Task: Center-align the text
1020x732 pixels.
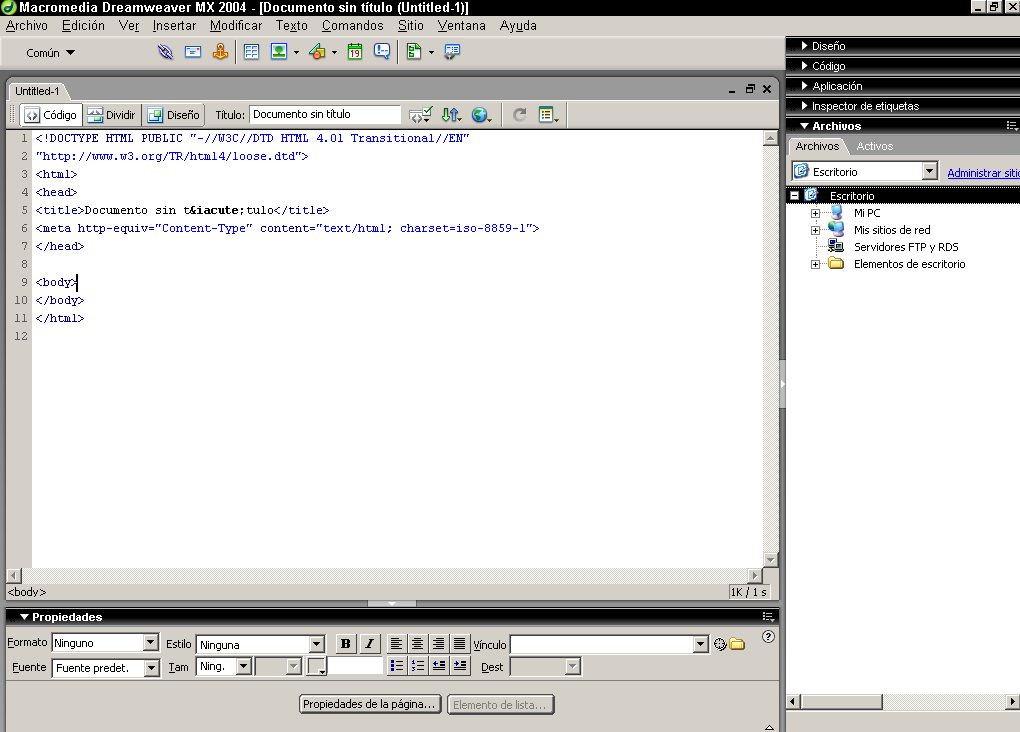Action: pos(418,644)
